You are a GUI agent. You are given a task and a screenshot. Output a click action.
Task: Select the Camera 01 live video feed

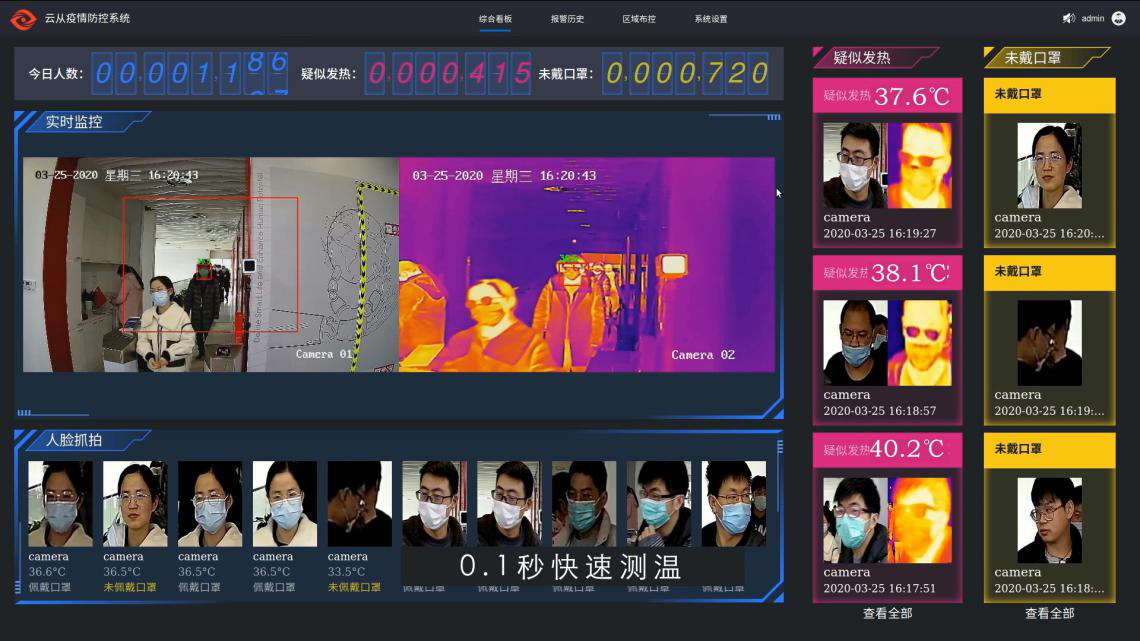[x=210, y=264]
